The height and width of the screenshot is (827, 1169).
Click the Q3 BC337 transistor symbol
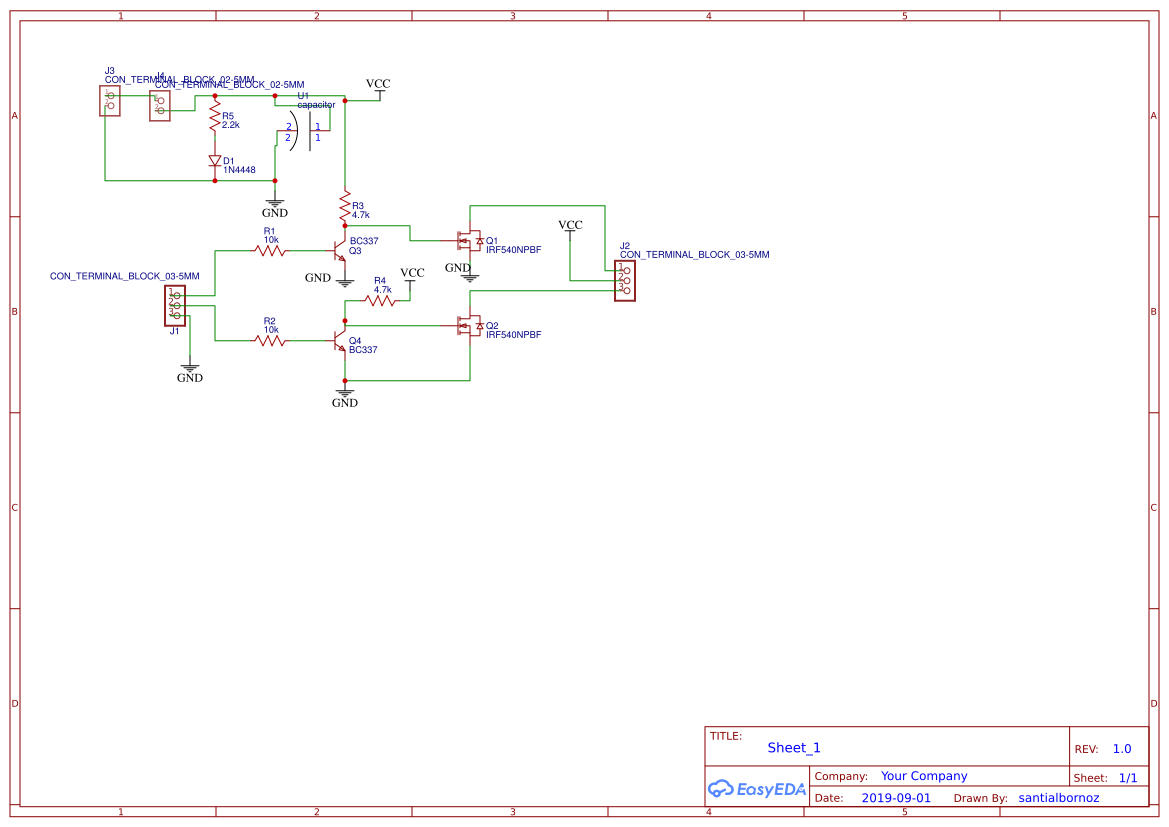click(x=340, y=251)
